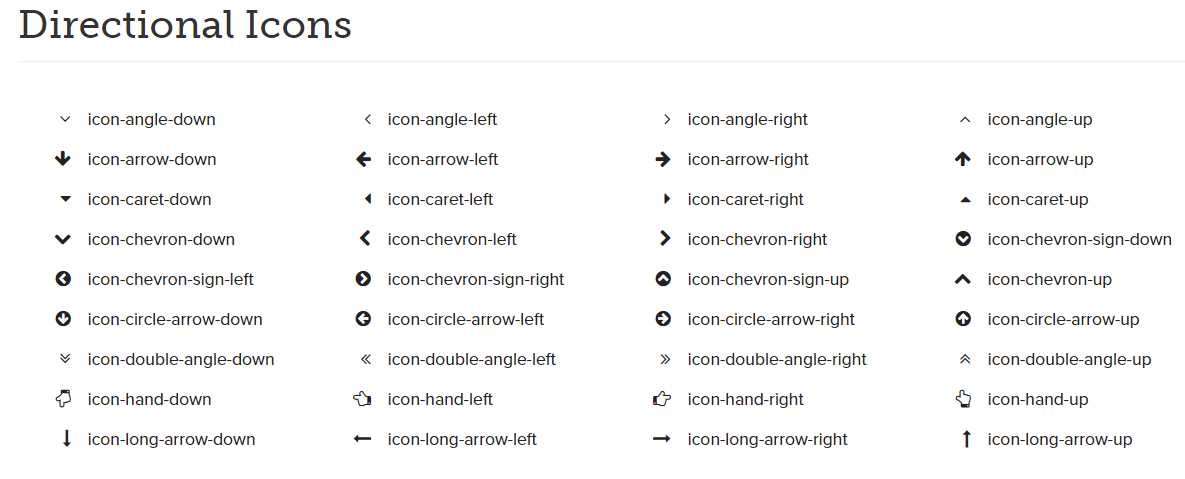
Task: Open the icon-double-angle-right link
Action: point(777,359)
